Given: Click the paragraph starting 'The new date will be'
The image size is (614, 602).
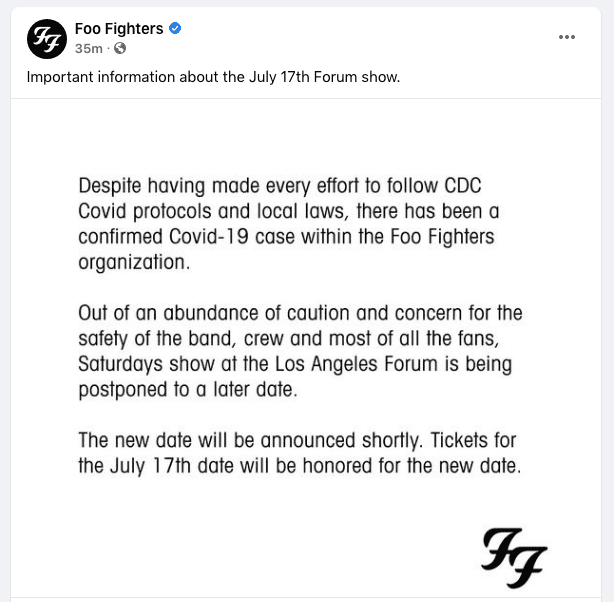Looking at the screenshot, I should (x=299, y=453).
